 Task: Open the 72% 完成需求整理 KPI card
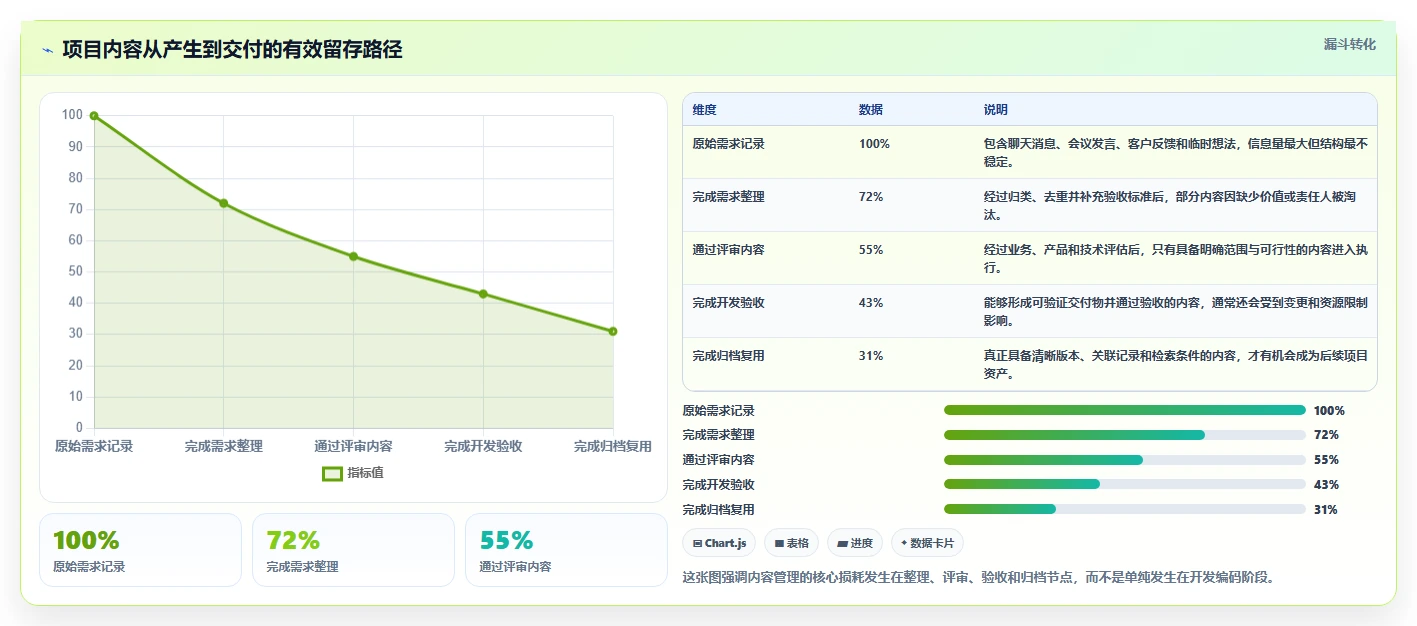click(353, 550)
